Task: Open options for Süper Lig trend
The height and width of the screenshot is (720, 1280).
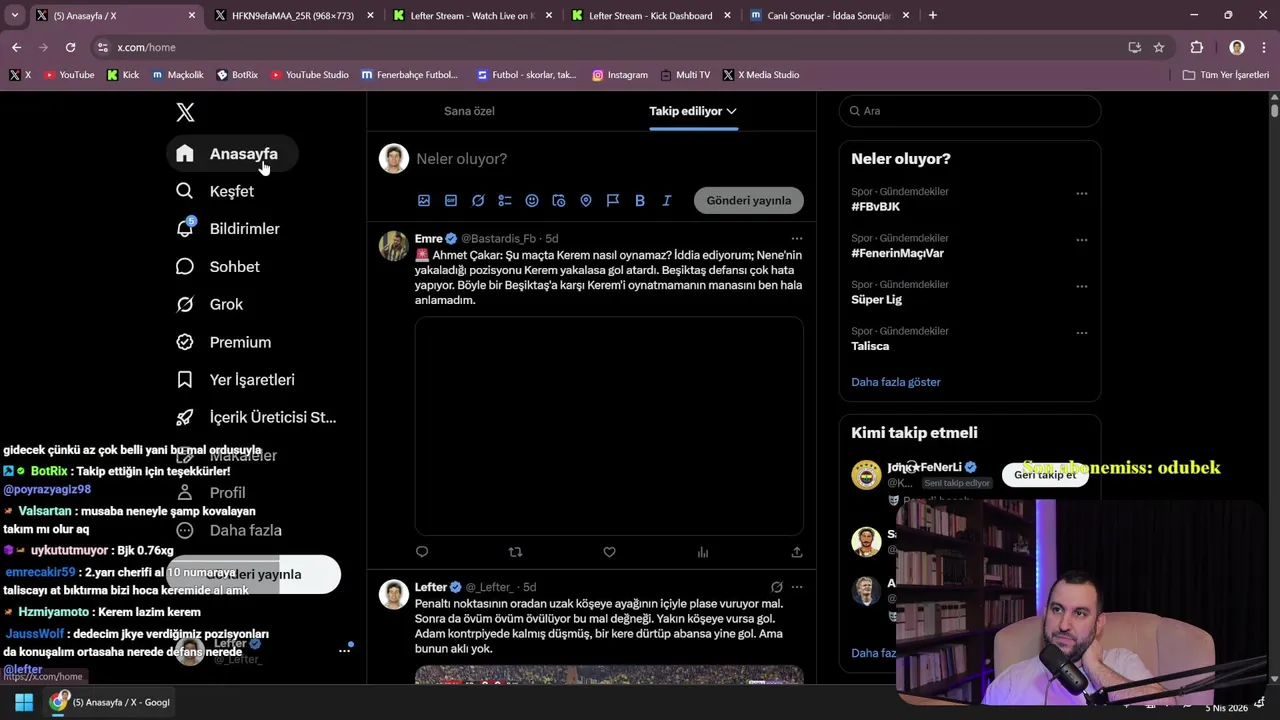Action: [x=1081, y=286]
